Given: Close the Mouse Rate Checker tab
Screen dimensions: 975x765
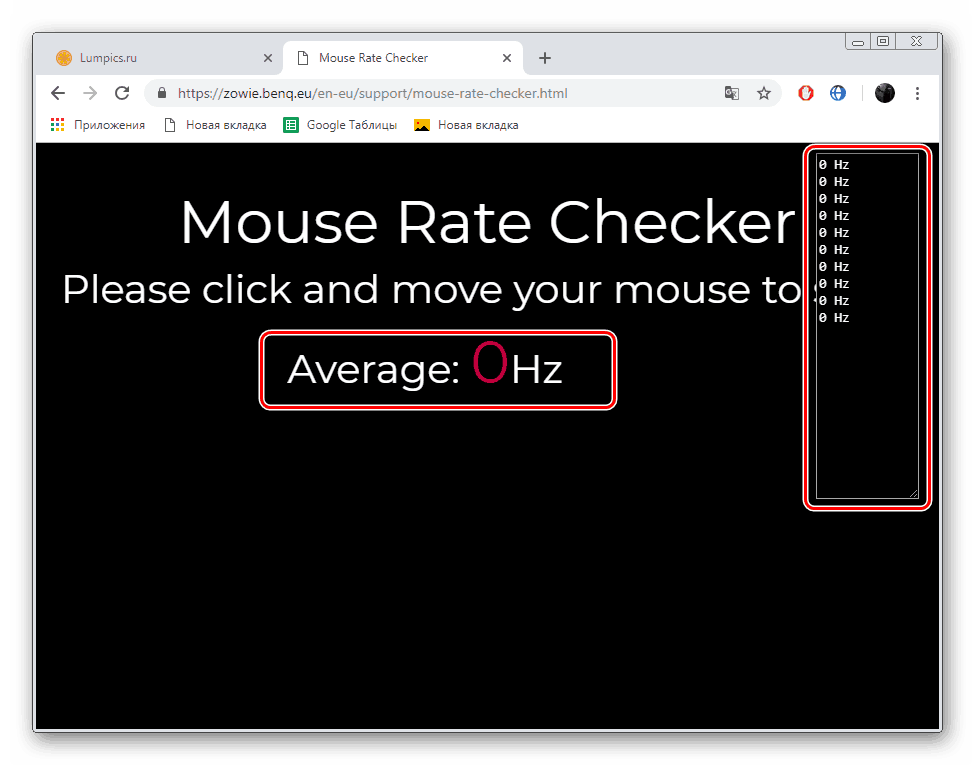Looking at the screenshot, I should [x=507, y=58].
